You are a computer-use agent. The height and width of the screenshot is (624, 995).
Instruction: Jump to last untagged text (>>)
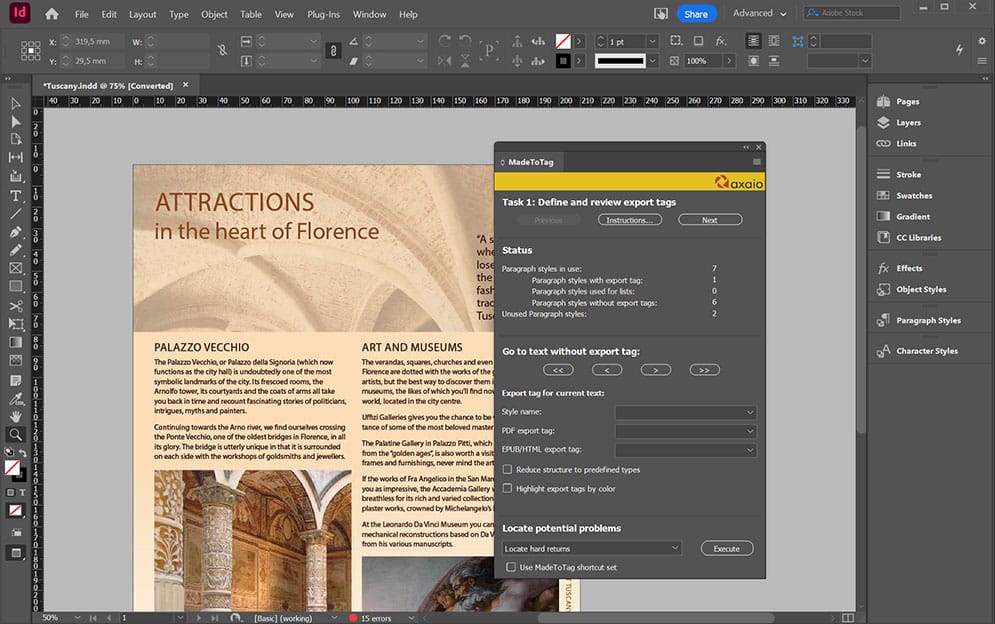704,370
